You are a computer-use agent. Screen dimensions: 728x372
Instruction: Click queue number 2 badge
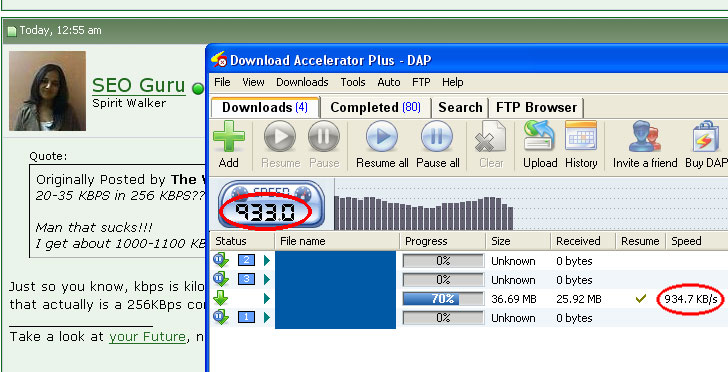tap(247, 260)
